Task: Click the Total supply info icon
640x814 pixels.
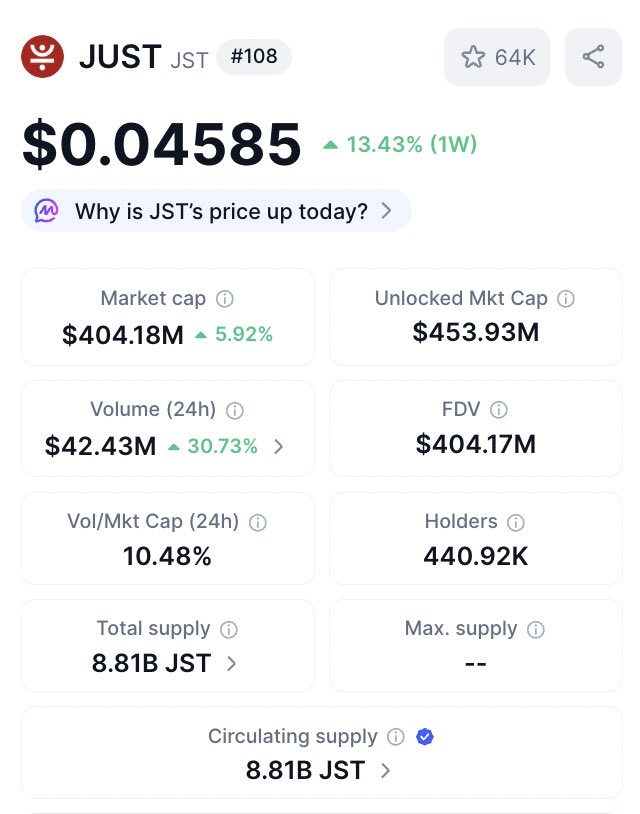Action: (x=229, y=630)
